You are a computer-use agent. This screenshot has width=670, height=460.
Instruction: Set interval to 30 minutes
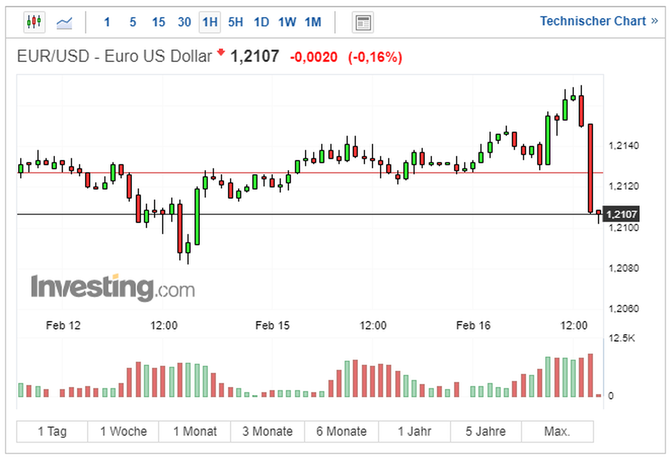click(x=184, y=22)
